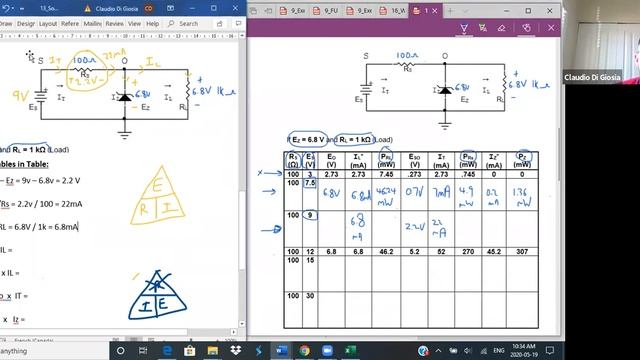640x360 pixels.
Task: Switch to the Layout tab
Action: click(x=48, y=24)
